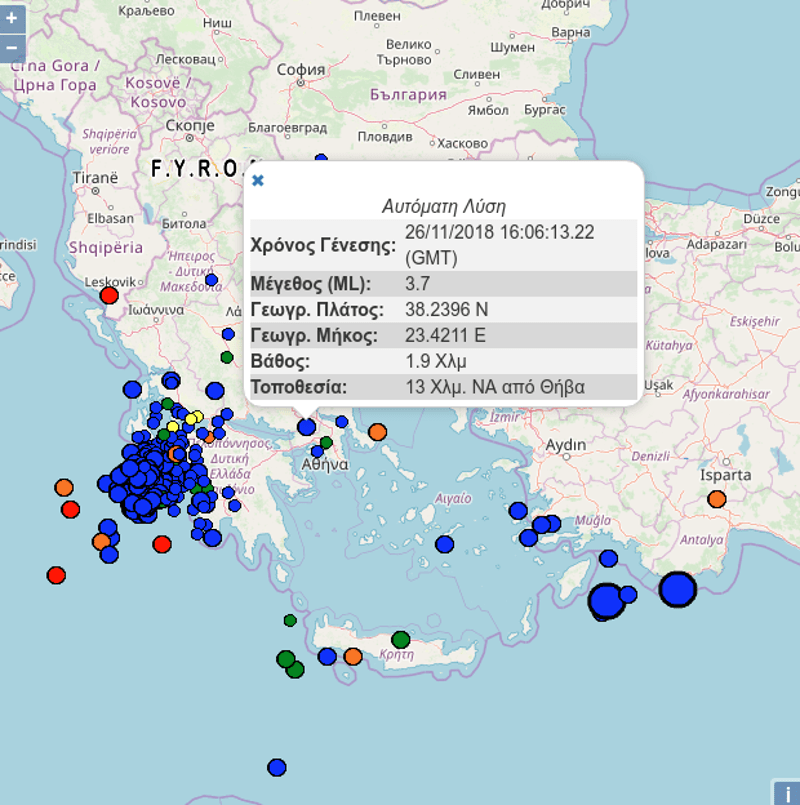Viewport: 800px width, 805px height.
Task: Click the blue marker in the central Aegean
Action: click(x=446, y=544)
